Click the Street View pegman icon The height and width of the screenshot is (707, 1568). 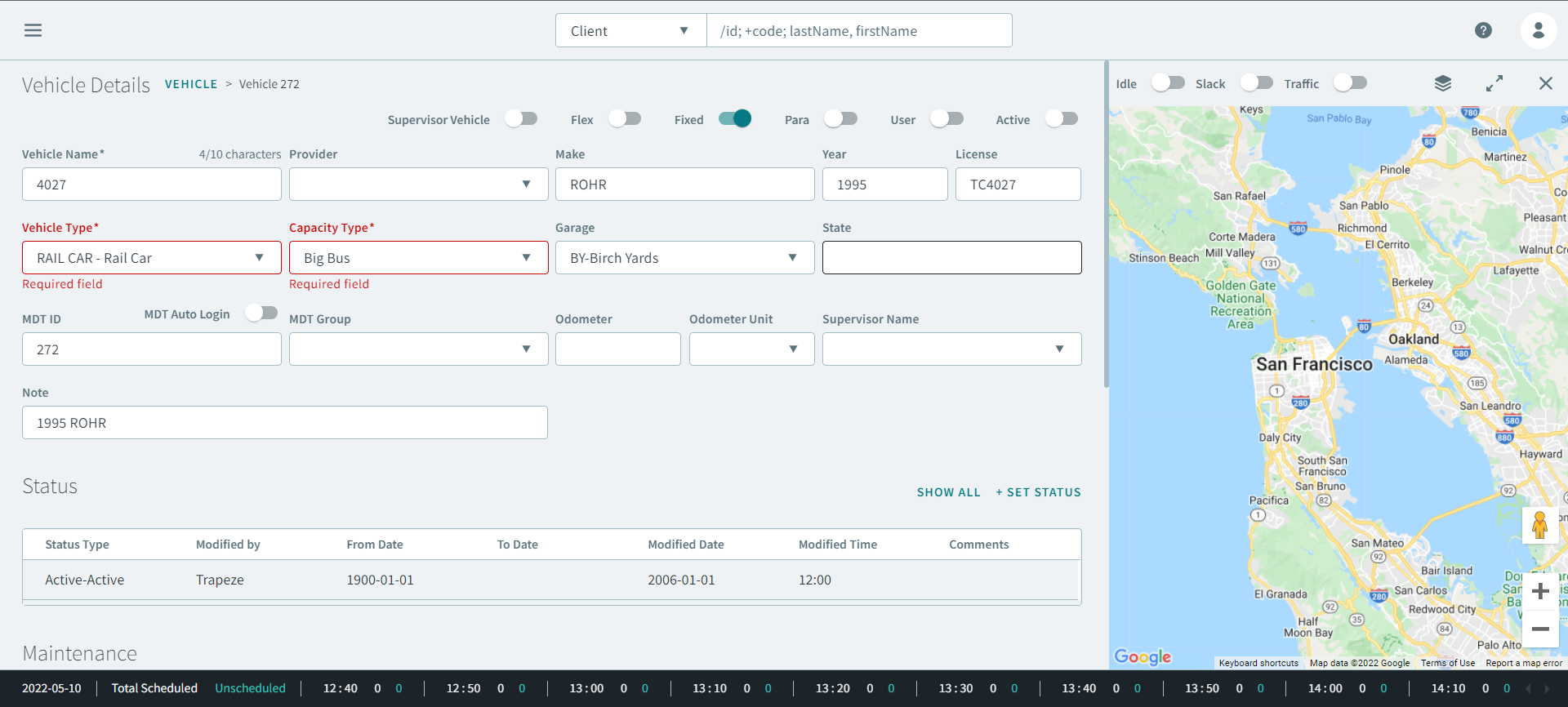(x=1539, y=525)
